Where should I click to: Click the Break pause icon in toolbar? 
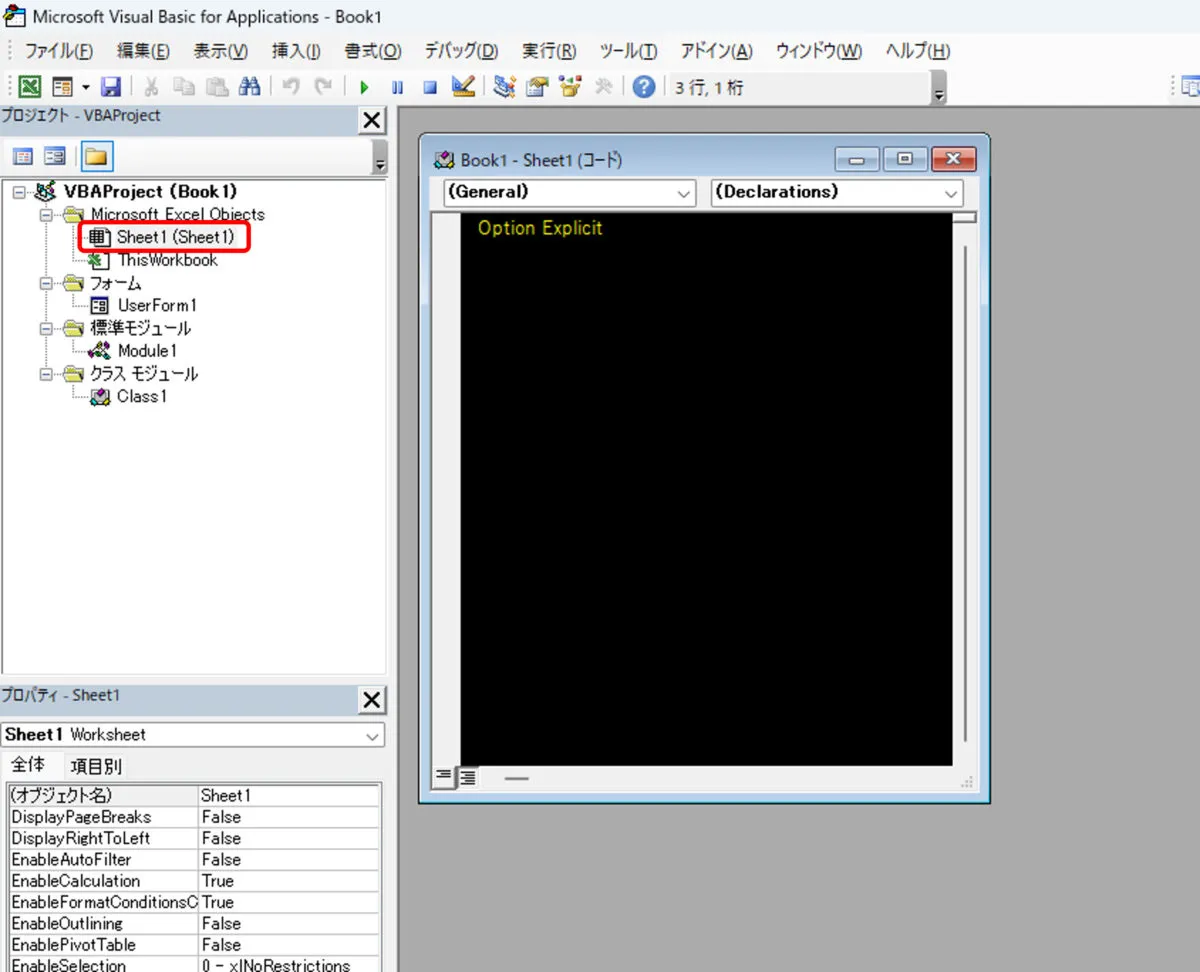(x=397, y=87)
